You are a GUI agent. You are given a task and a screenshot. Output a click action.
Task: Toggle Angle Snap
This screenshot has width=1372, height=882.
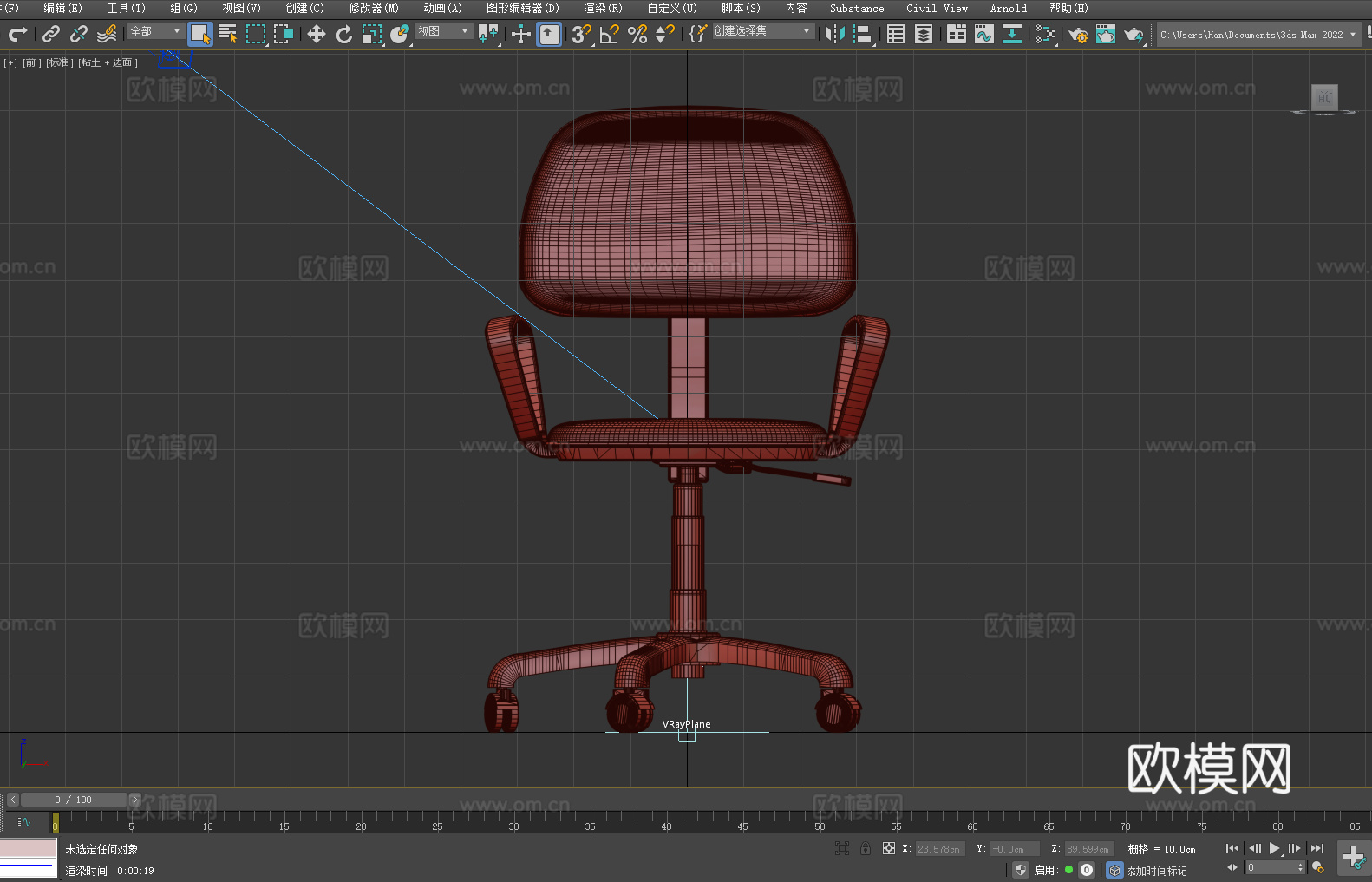click(610, 34)
